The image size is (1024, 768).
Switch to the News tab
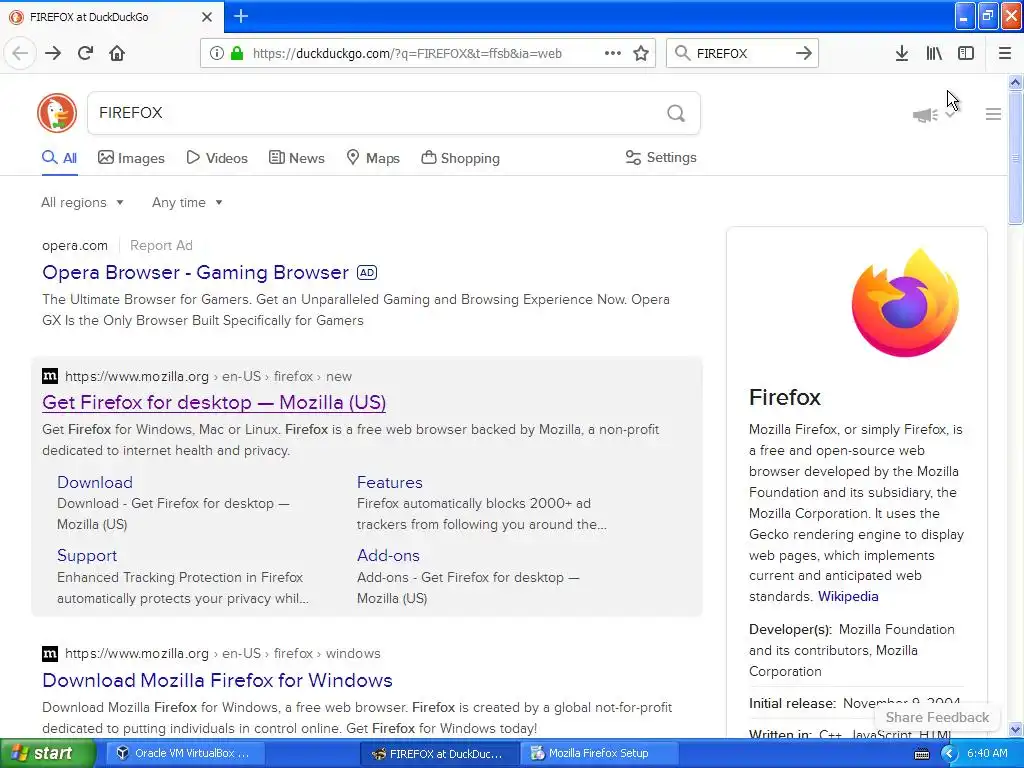click(296, 158)
